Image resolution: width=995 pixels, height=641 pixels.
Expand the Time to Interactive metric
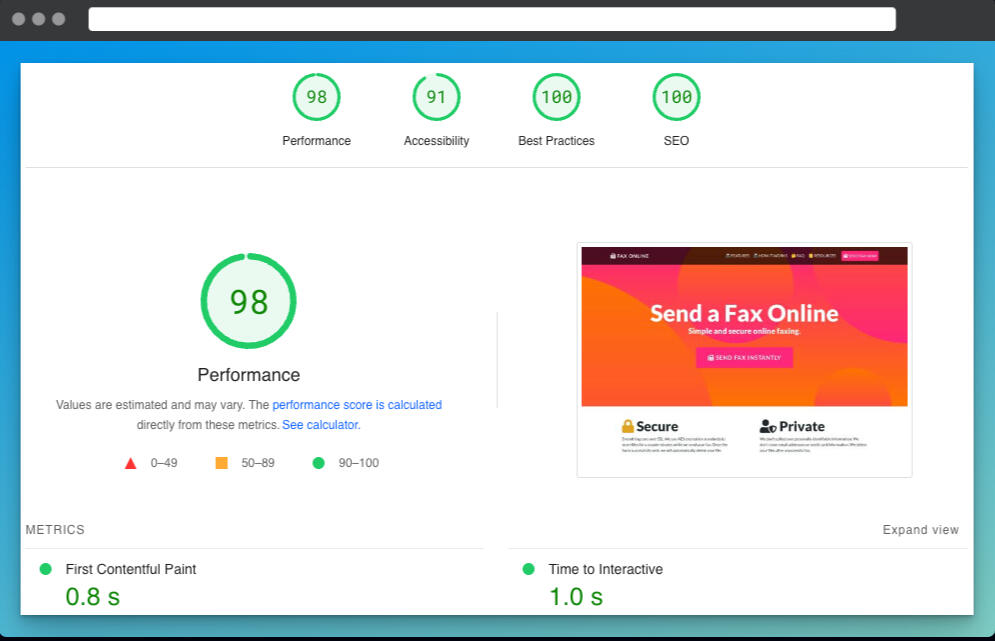coord(605,569)
